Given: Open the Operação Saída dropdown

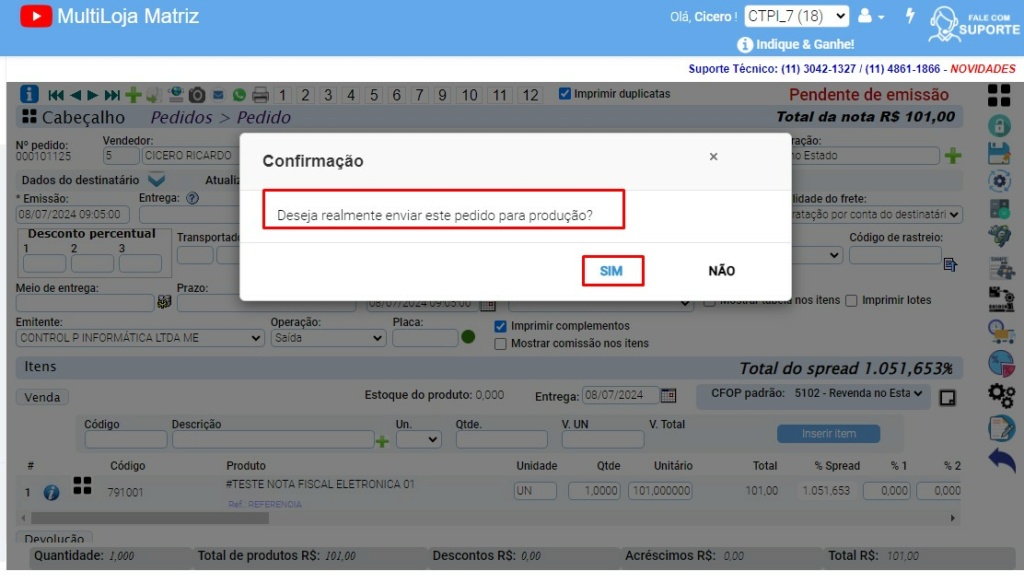Looking at the screenshot, I should pos(328,338).
